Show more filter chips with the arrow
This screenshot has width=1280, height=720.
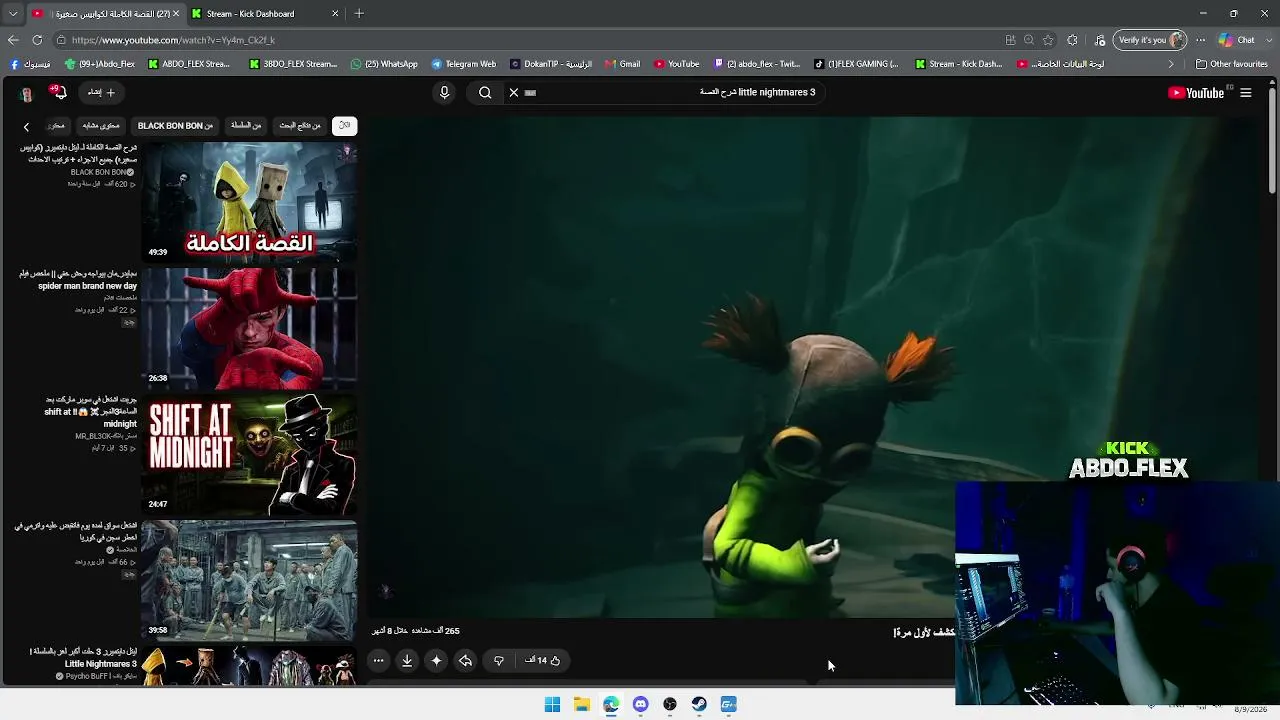(x=26, y=126)
